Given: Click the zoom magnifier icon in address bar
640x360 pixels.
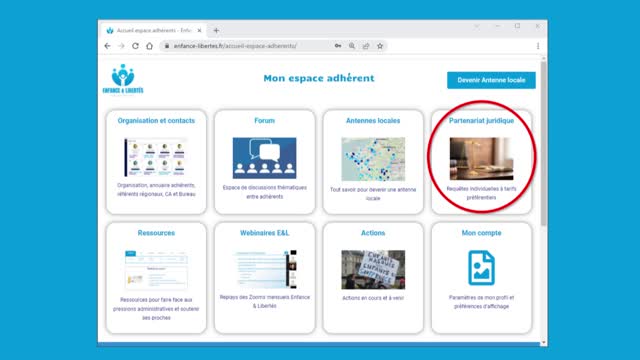Looking at the screenshot, I should pyautogui.click(x=352, y=46).
